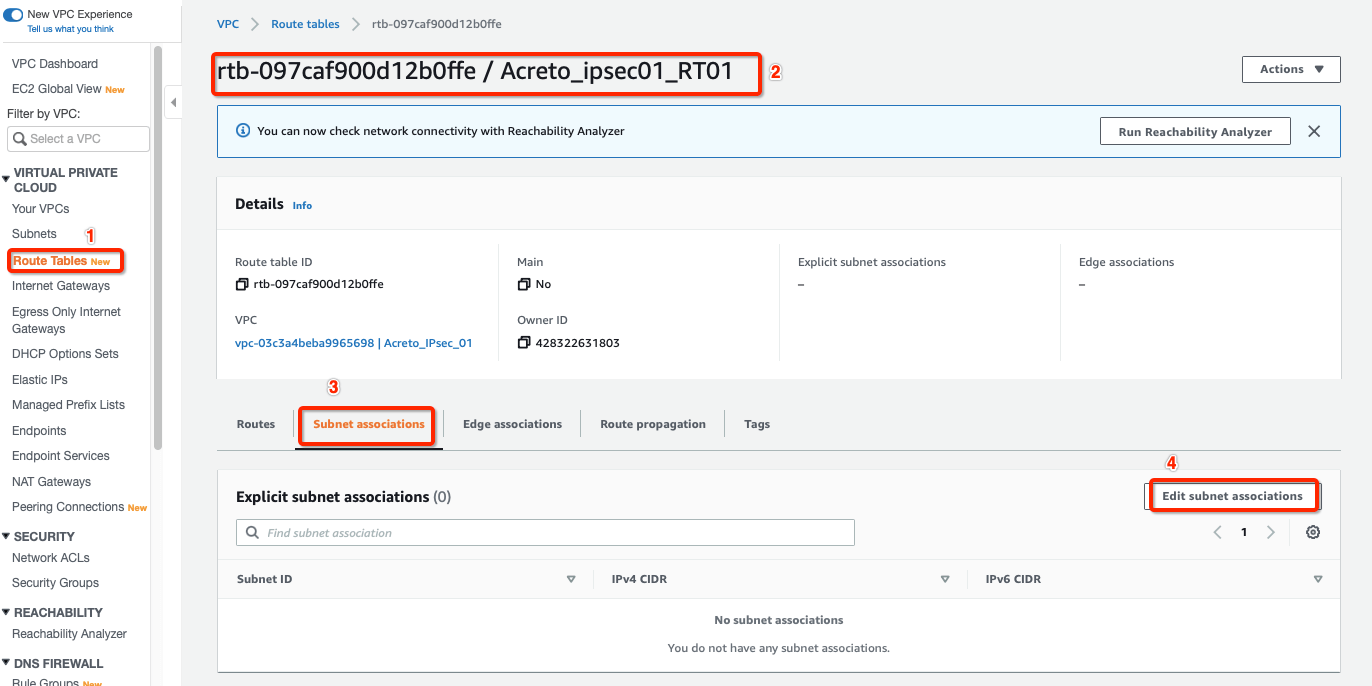
Task: Go to the next page of subnet associations
Action: (x=1270, y=532)
